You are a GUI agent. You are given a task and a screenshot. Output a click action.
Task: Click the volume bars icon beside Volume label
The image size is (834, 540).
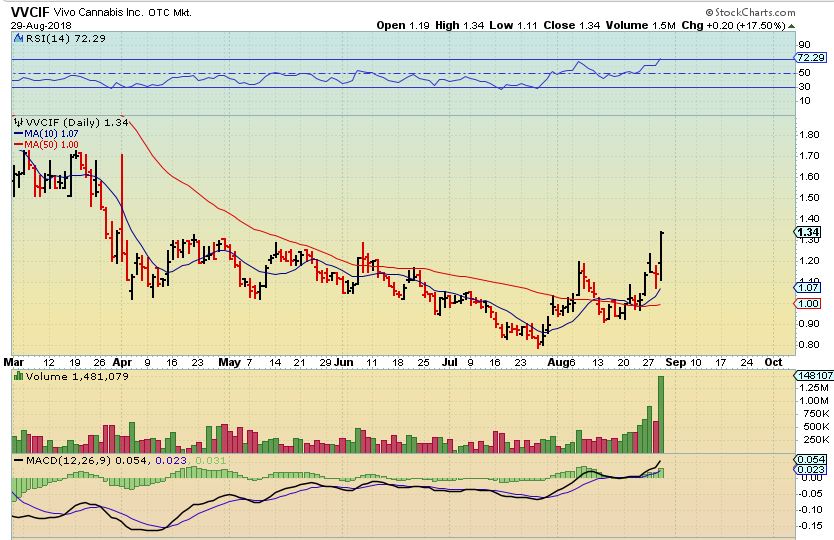tap(19, 376)
